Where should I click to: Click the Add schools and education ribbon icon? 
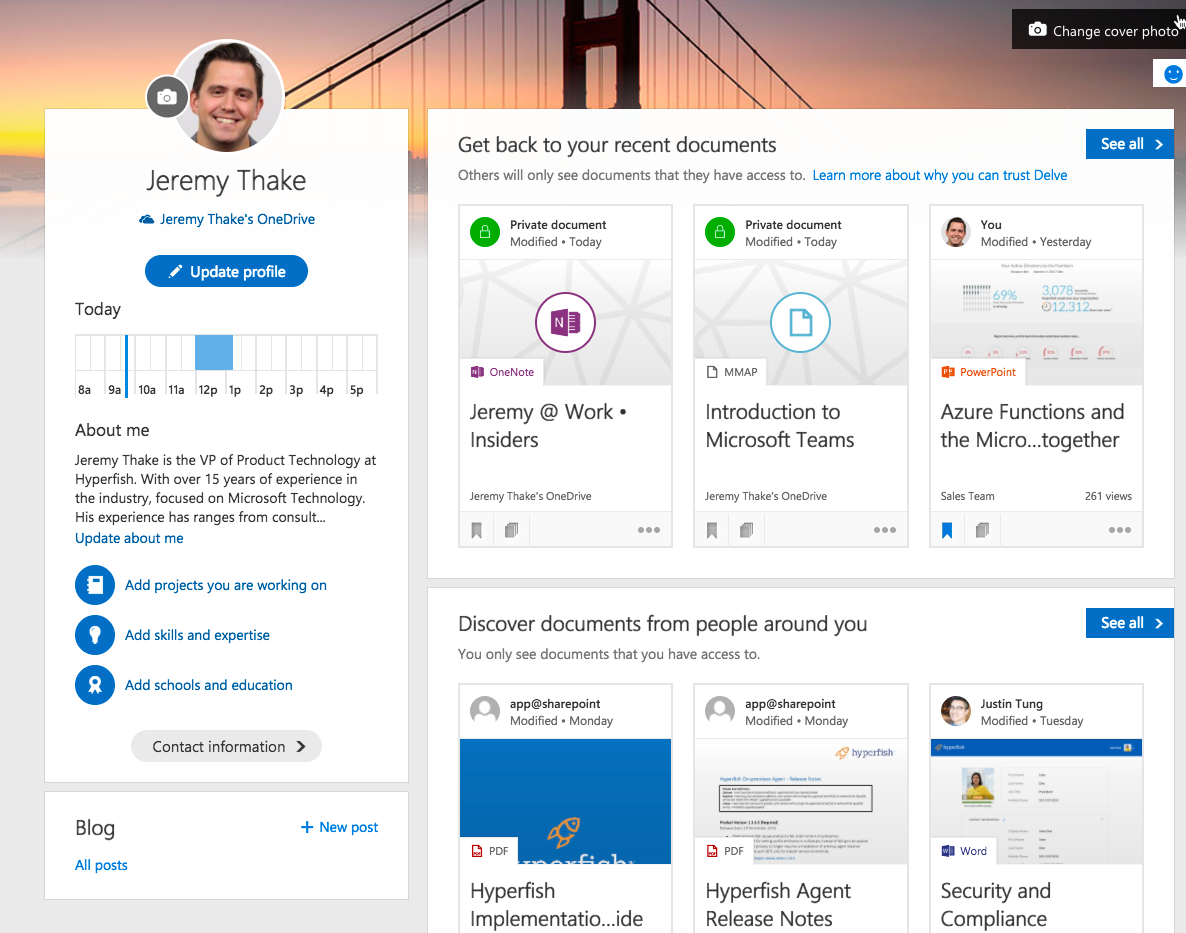95,685
